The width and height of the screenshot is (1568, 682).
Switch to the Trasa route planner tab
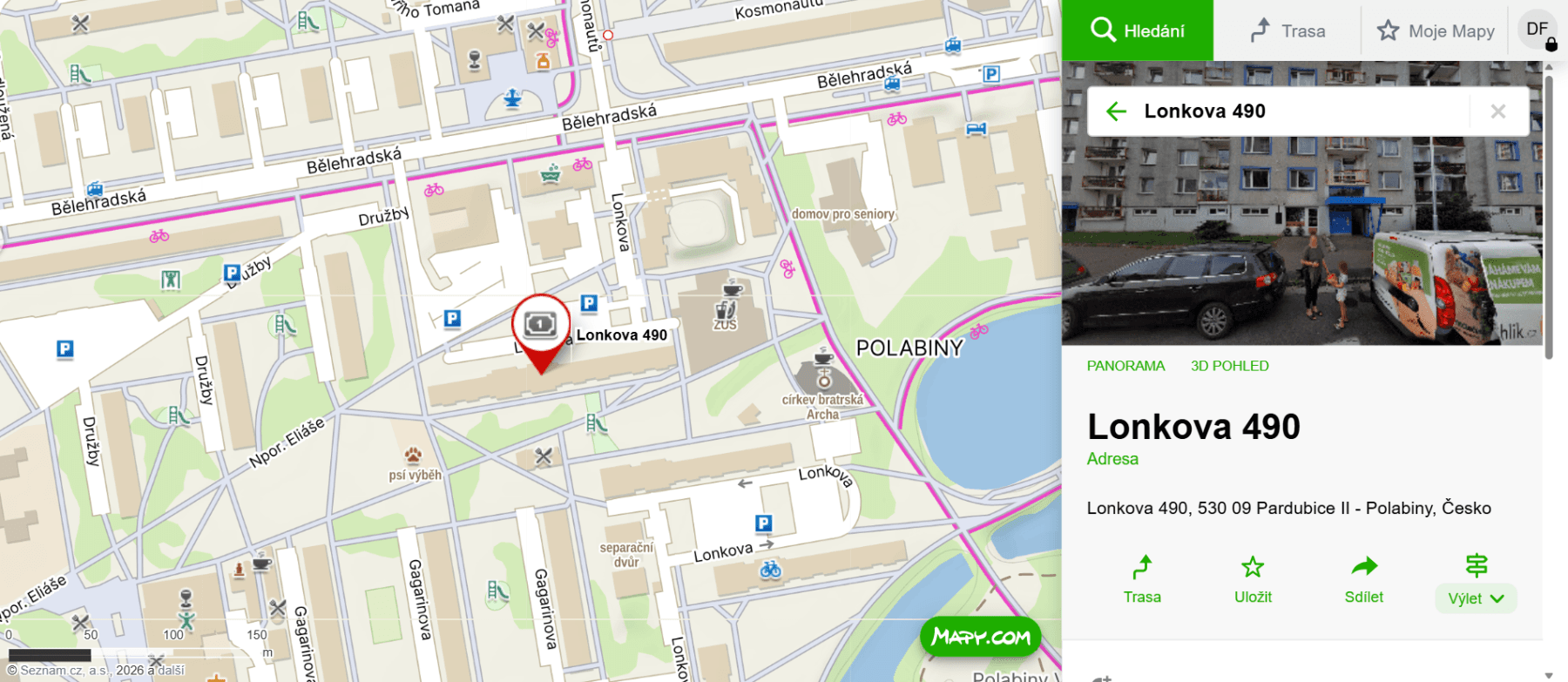(1288, 30)
